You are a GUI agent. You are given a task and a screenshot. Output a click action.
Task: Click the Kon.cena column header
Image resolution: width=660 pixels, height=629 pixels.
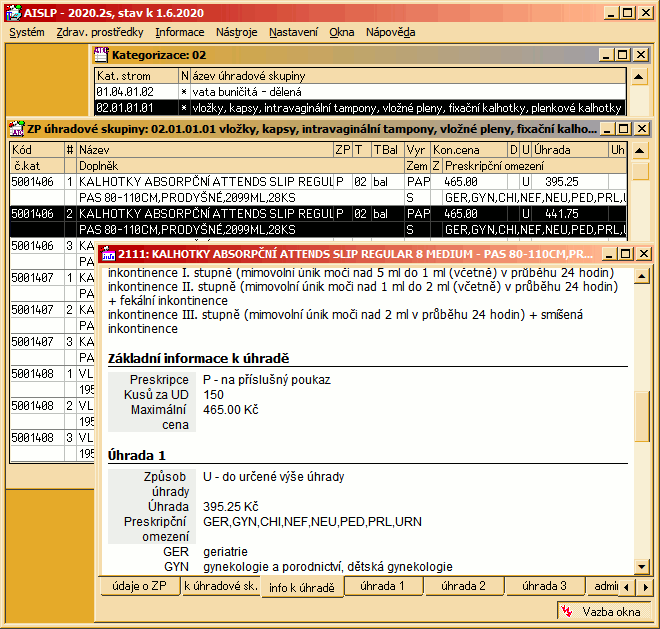pos(469,150)
